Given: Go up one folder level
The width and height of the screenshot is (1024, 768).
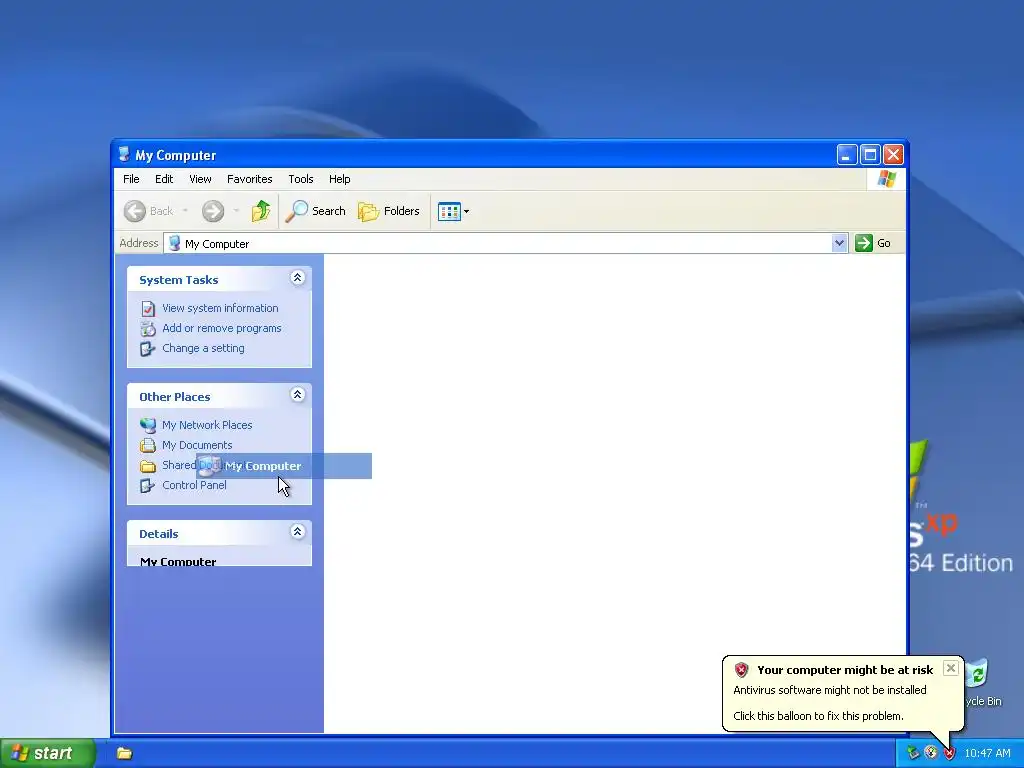Looking at the screenshot, I should tap(261, 211).
